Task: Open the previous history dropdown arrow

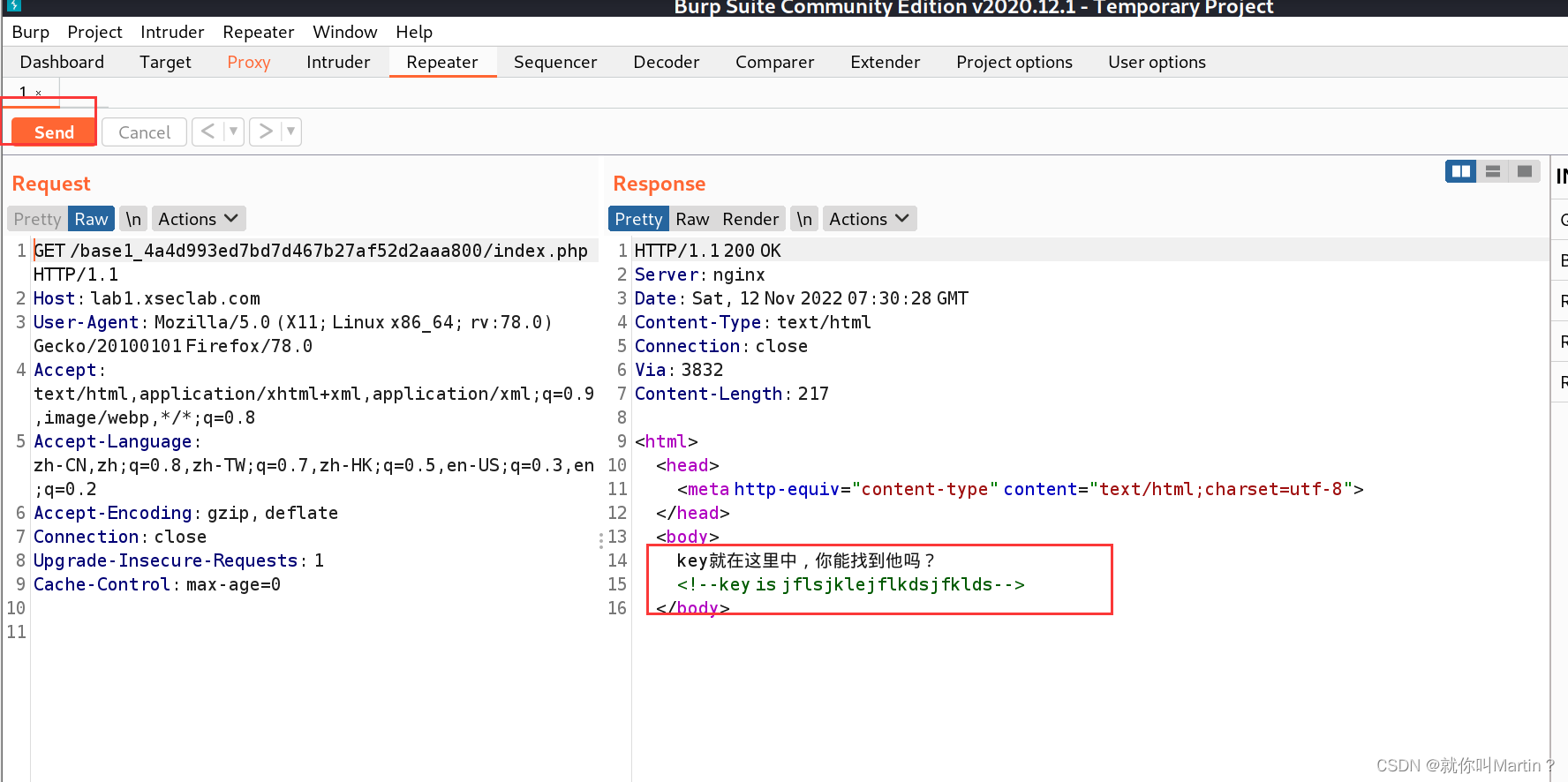Action: pos(234,132)
